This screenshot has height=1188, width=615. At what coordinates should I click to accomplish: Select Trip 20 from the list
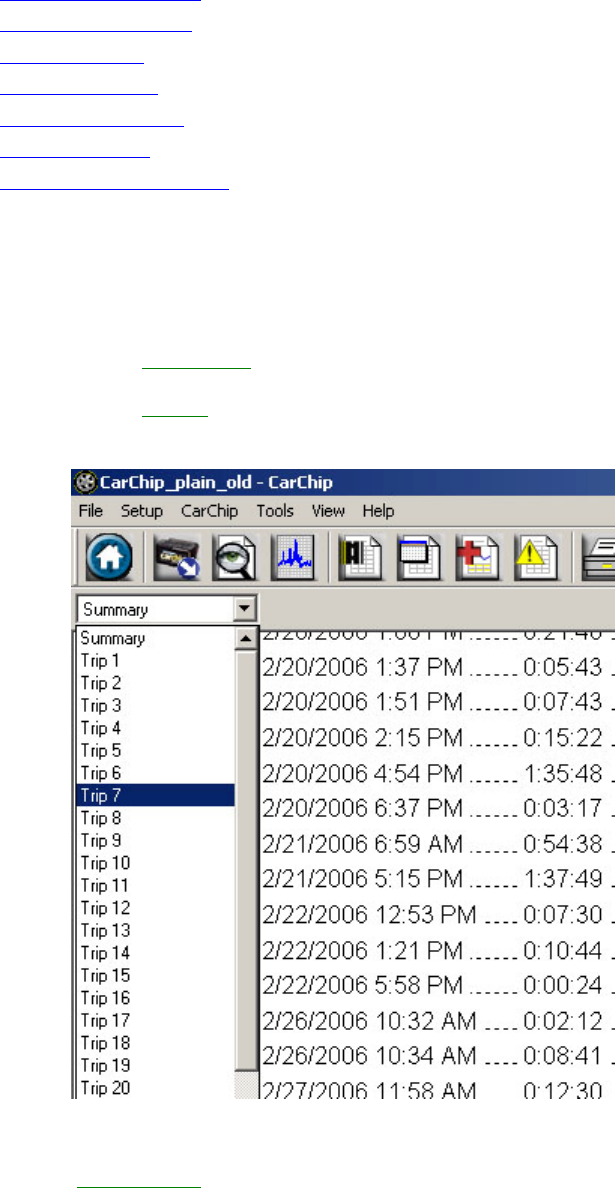pos(155,1088)
